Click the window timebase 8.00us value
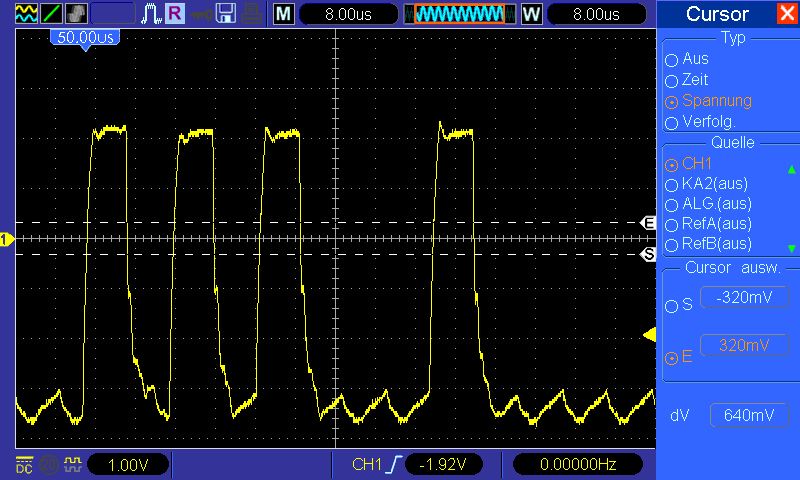The image size is (800, 480). click(596, 14)
